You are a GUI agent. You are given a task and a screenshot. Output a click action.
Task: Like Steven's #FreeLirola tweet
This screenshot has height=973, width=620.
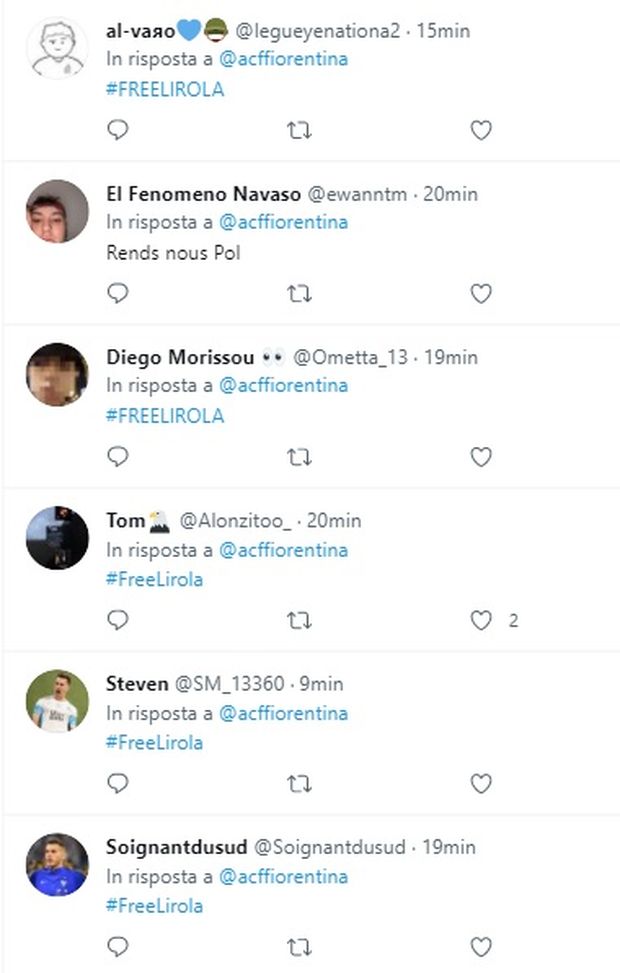pos(481,784)
